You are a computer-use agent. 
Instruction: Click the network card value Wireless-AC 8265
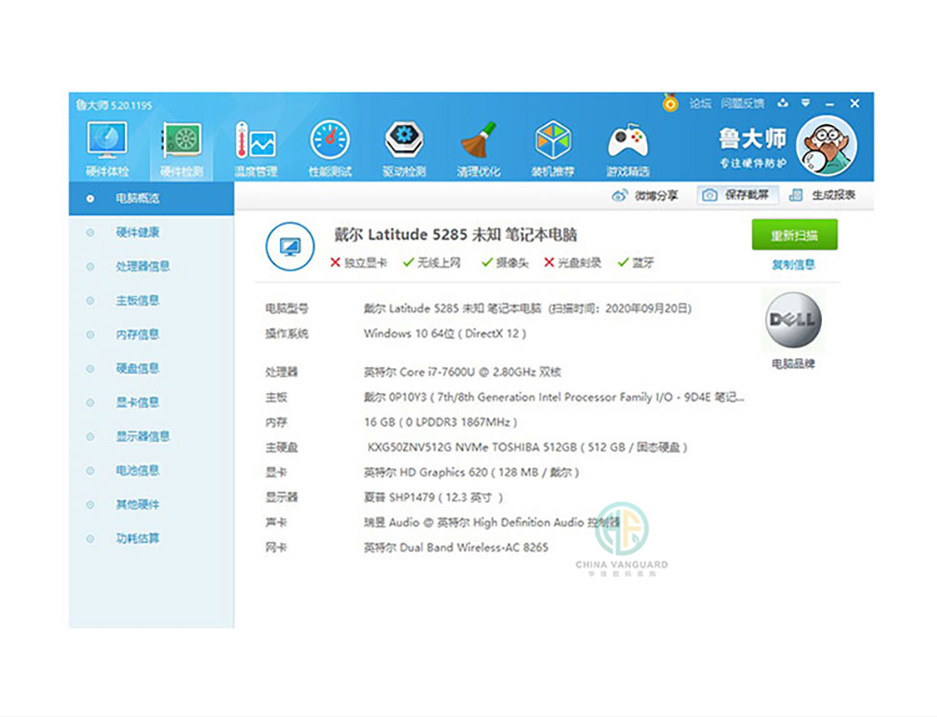tap(456, 548)
